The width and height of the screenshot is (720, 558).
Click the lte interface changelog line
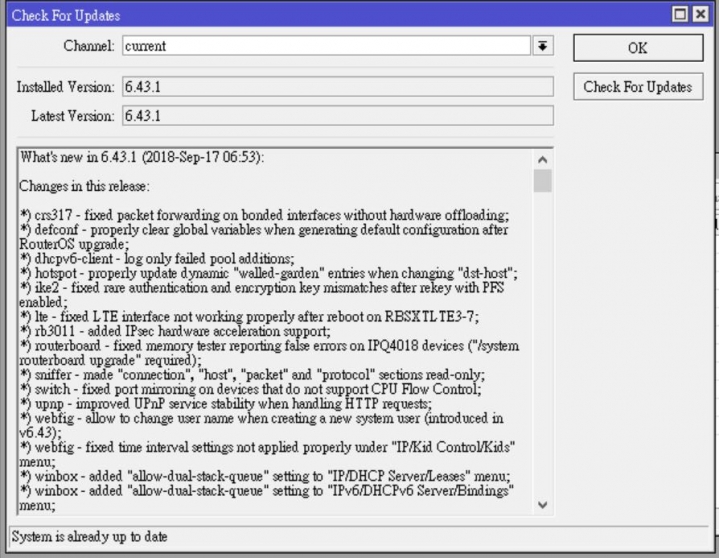click(250, 316)
